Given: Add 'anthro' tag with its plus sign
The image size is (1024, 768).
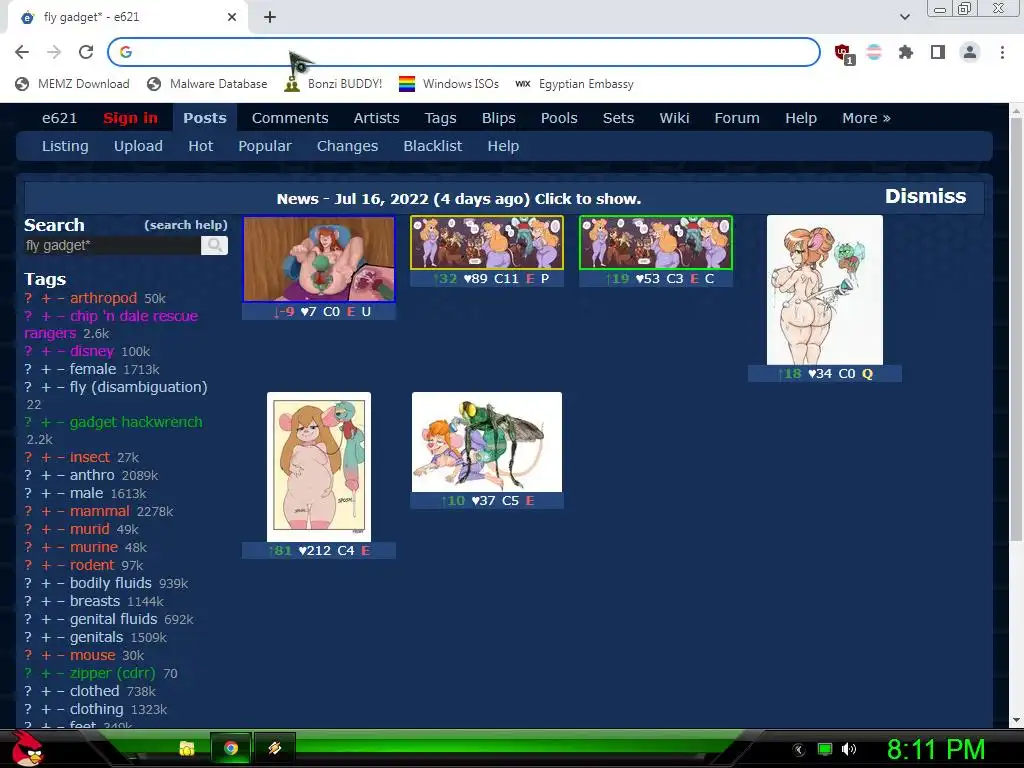Looking at the screenshot, I should (x=46, y=475).
